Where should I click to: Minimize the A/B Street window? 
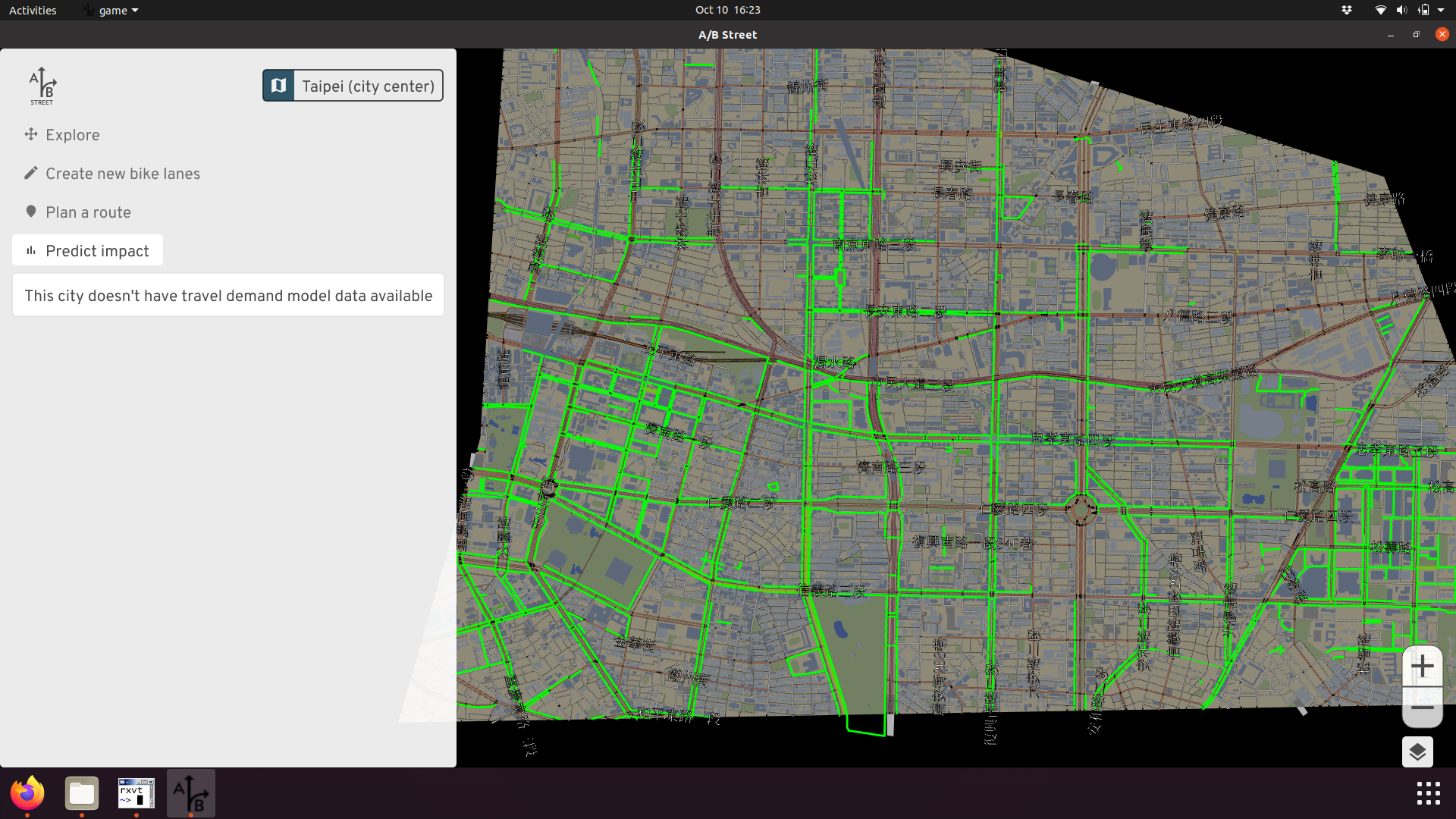(1390, 35)
